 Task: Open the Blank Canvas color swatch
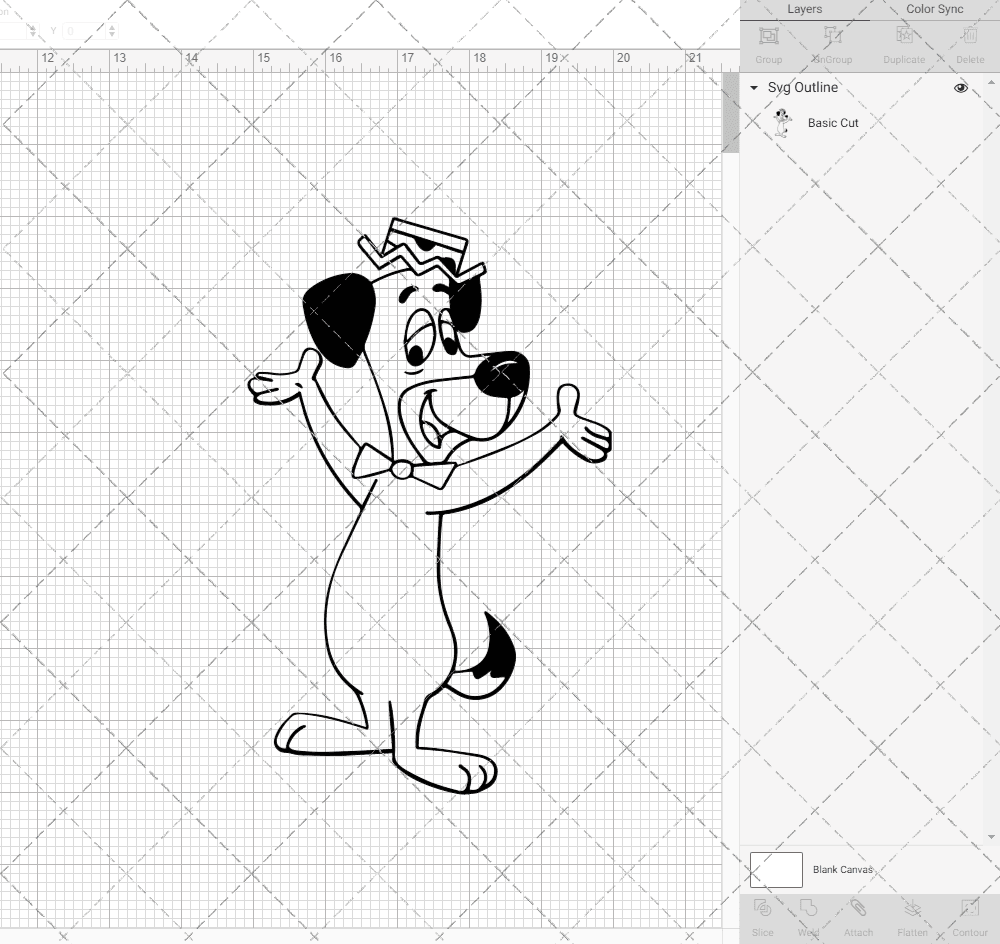click(776, 869)
